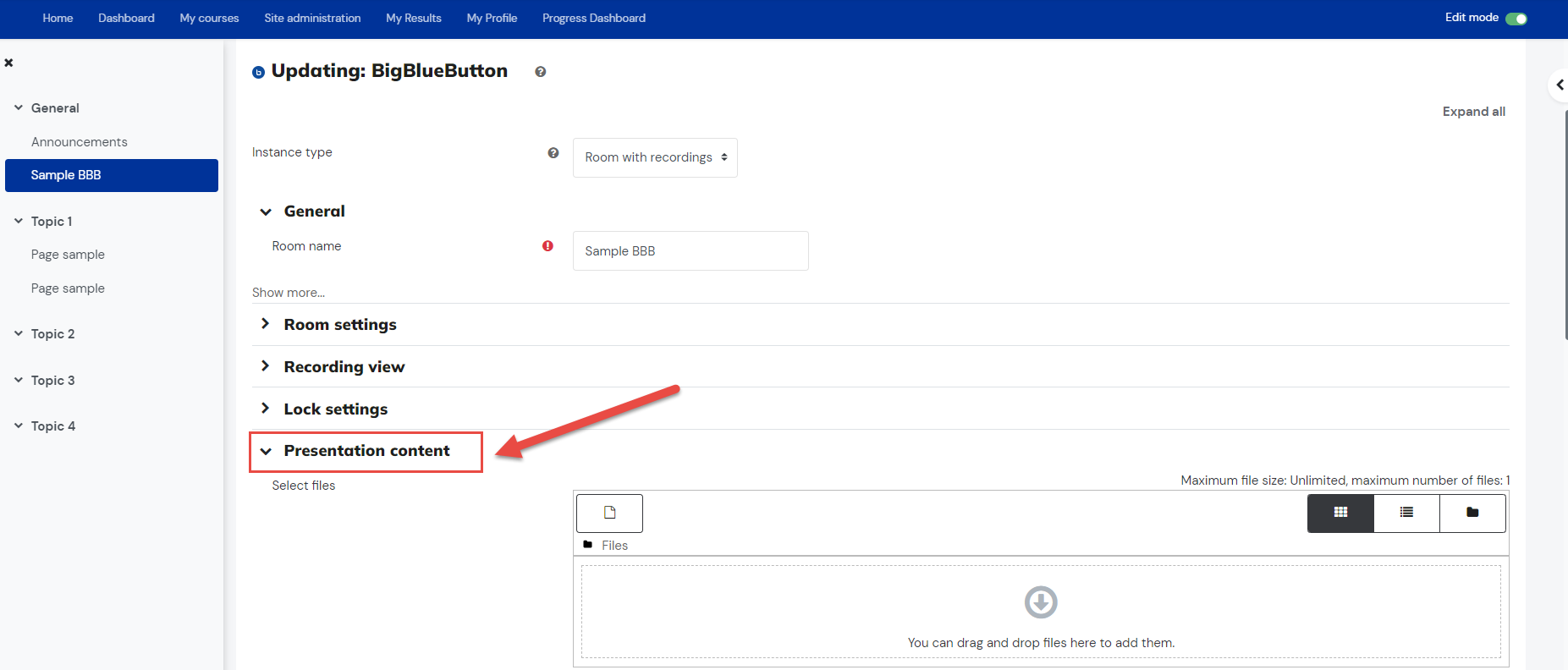Click the Topic 3 label in sidebar
Image resolution: width=1568 pixels, height=670 pixels.
52,381
